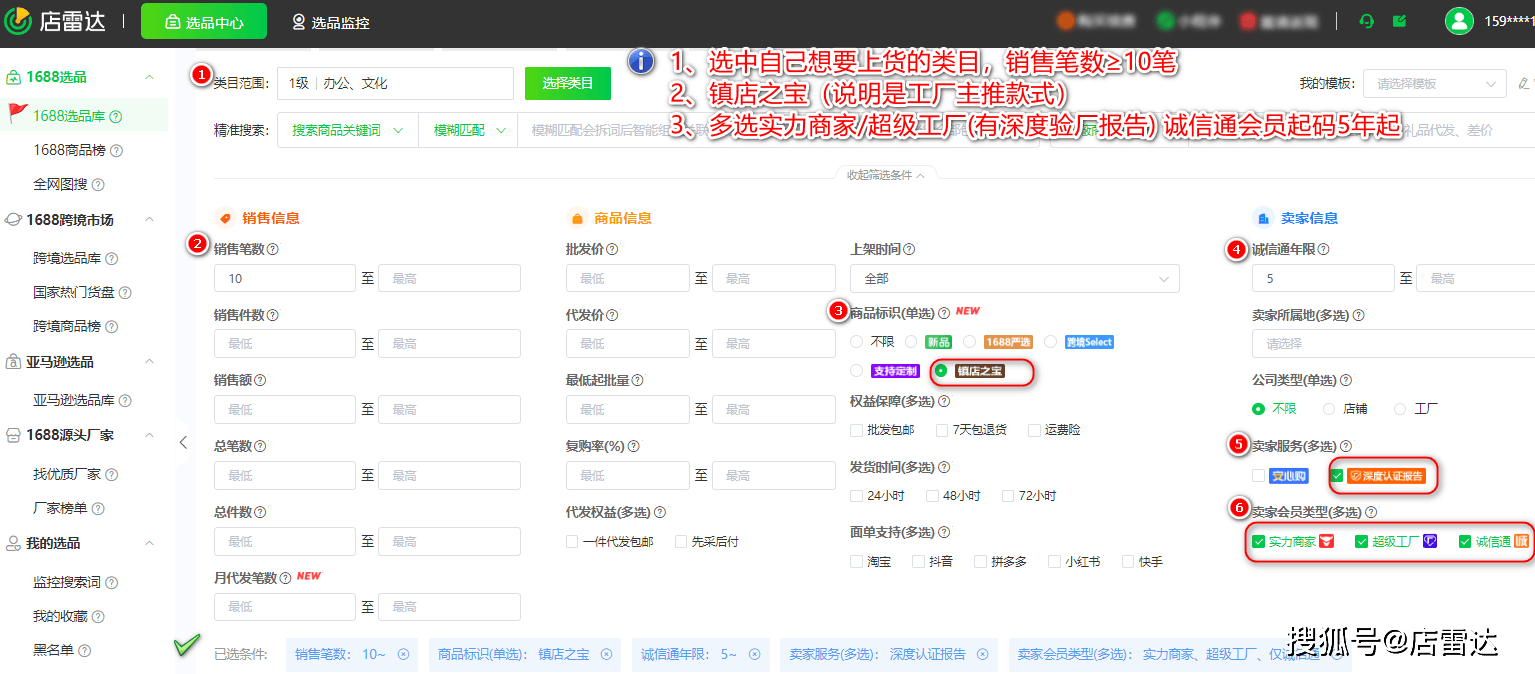Screen dimensions: 1535x674
Task: Click the 销售笔数 minimum input with 10
Action: pyautogui.click(x=285, y=278)
